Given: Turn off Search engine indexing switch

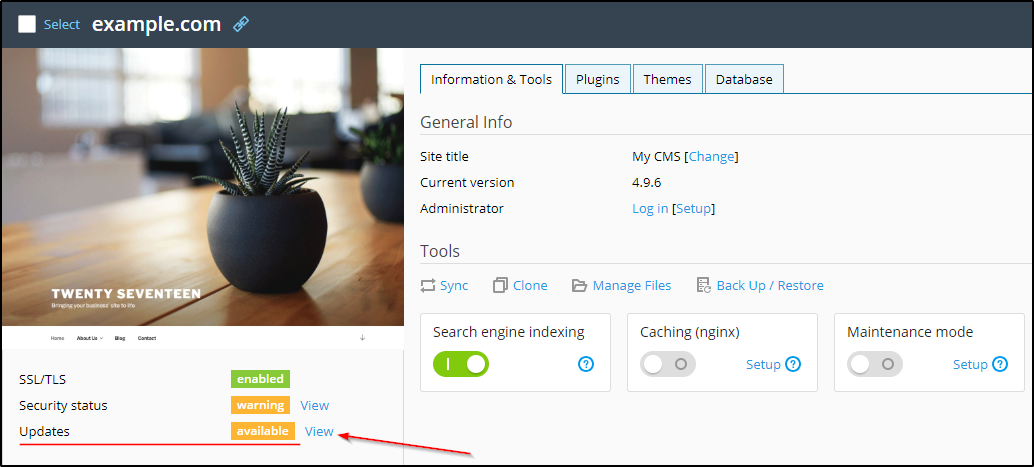Looking at the screenshot, I should pos(460,364).
